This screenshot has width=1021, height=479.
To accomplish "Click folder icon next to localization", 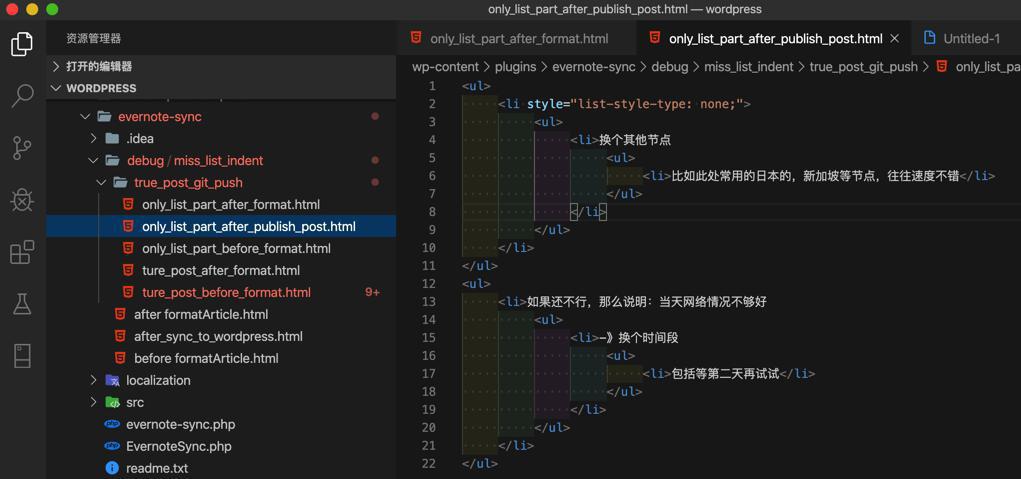I will point(113,380).
